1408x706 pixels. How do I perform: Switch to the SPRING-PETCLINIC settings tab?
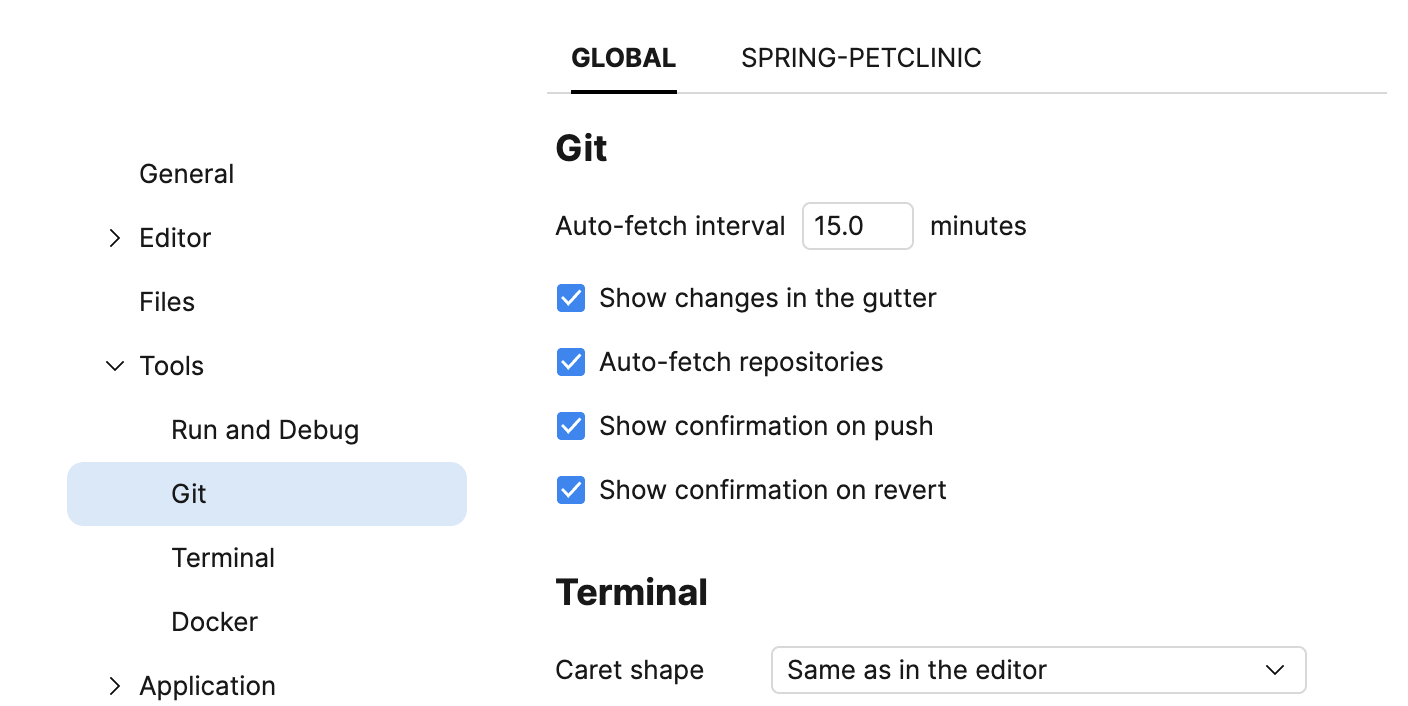pyautogui.click(x=861, y=57)
